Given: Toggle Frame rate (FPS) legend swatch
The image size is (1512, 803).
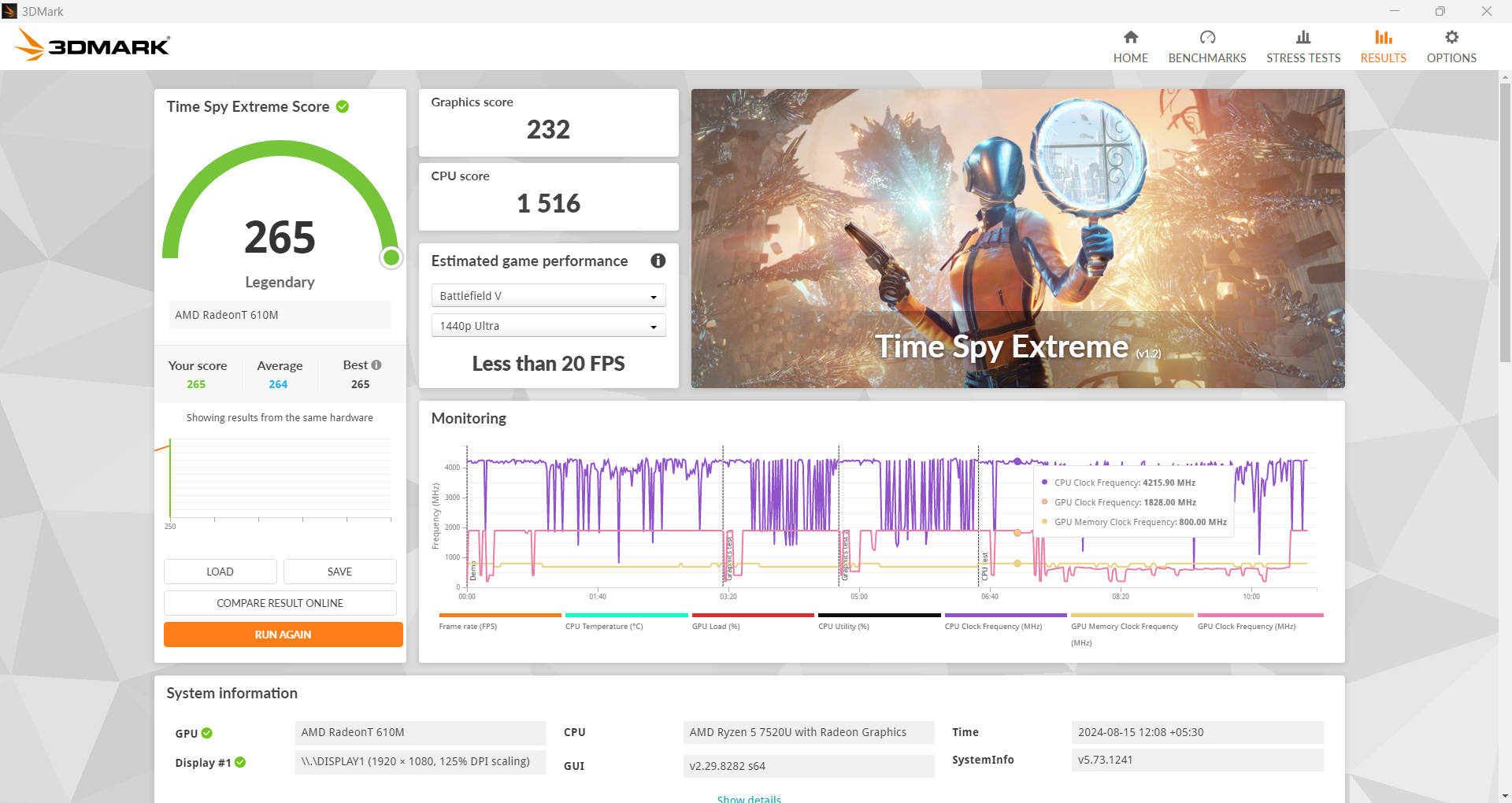Looking at the screenshot, I should (x=499, y=615).
